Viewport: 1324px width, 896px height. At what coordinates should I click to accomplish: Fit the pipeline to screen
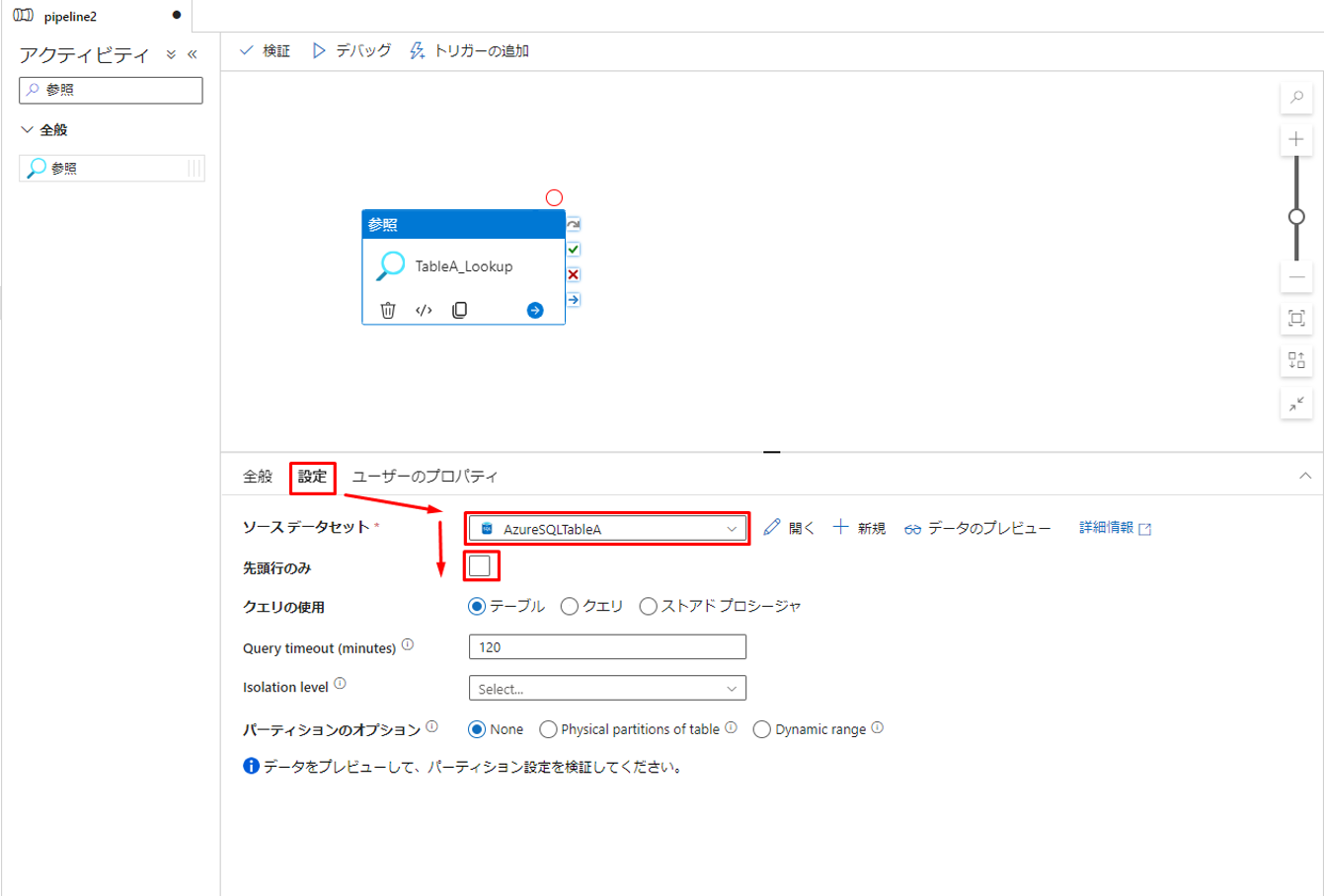(x=1296, y=318)
